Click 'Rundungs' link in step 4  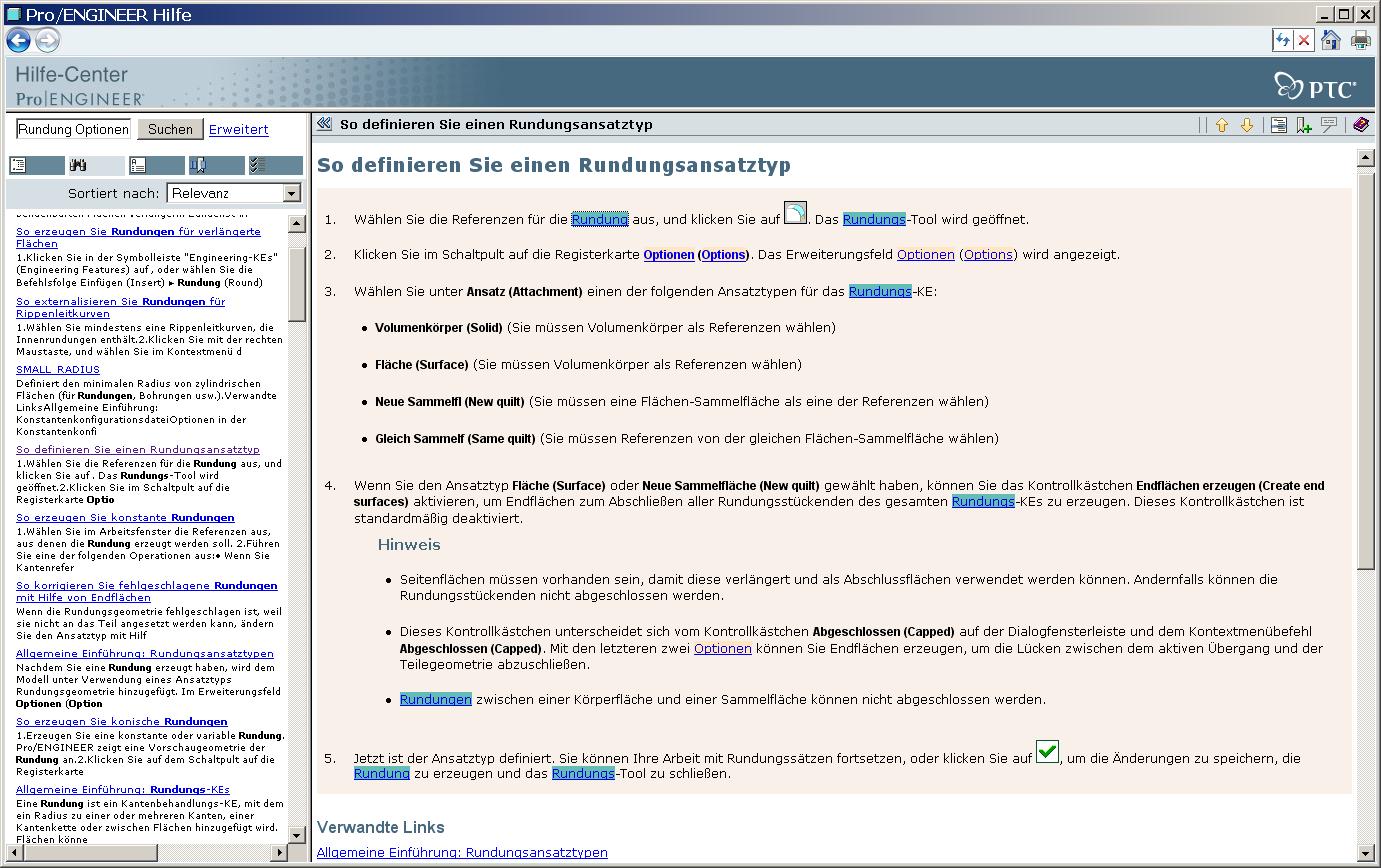coord(983,501)
